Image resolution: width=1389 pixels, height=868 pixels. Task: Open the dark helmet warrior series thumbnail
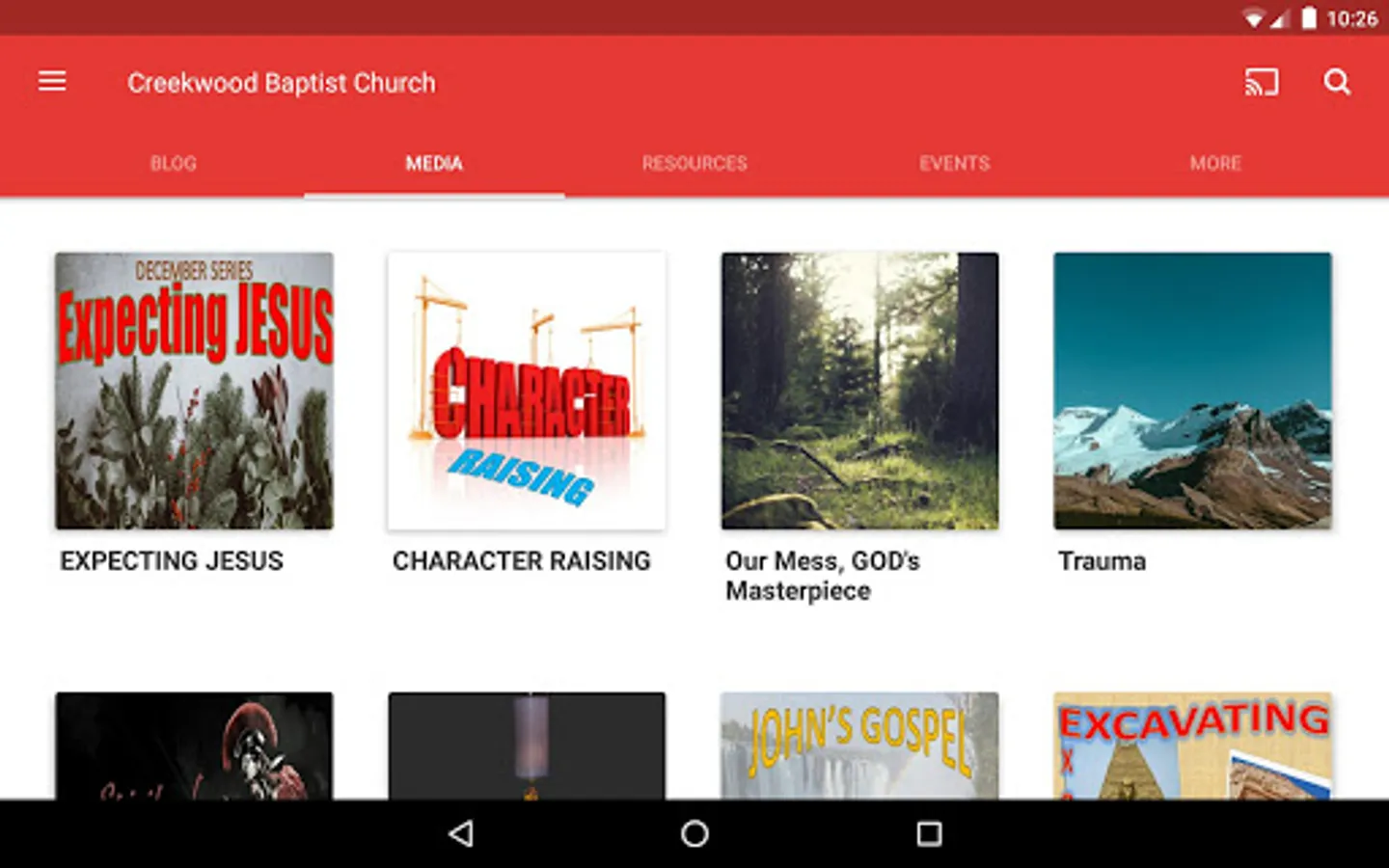[x=194, y=746]
